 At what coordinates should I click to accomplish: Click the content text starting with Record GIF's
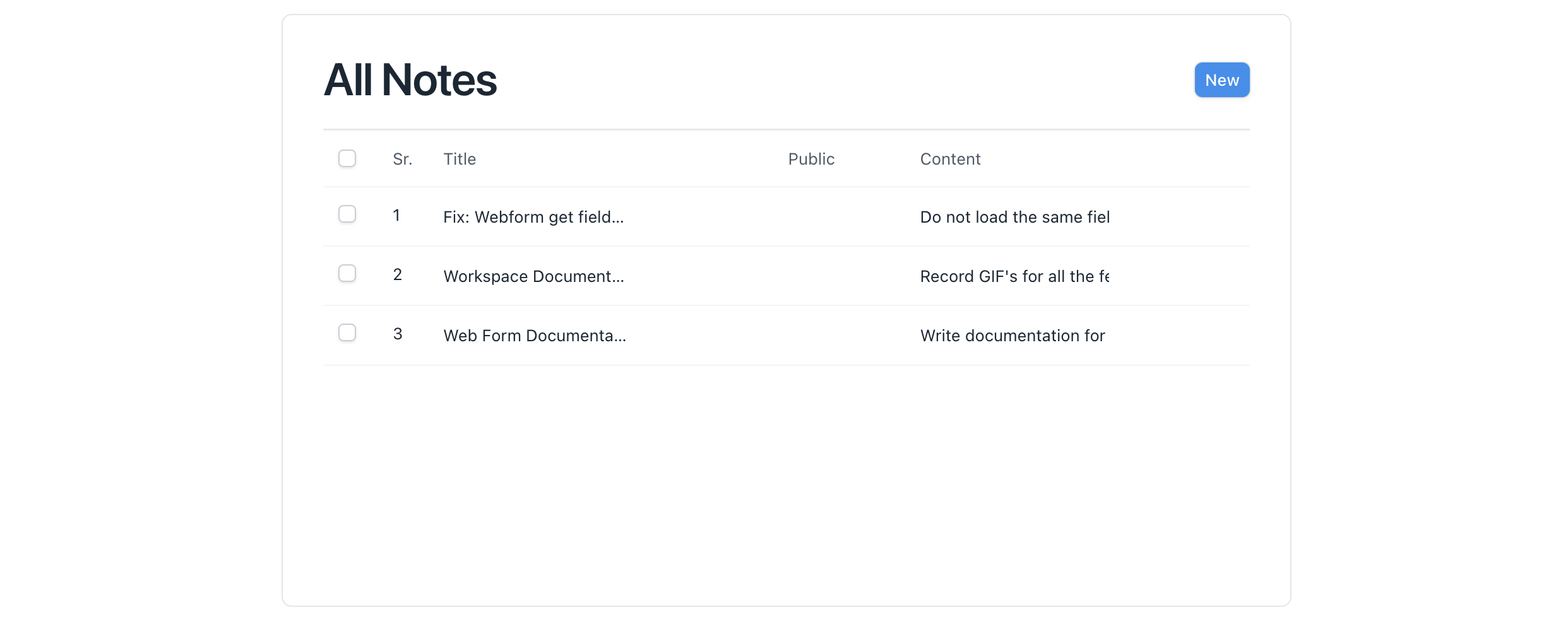pyautogui.click(x=1014, y=276)
